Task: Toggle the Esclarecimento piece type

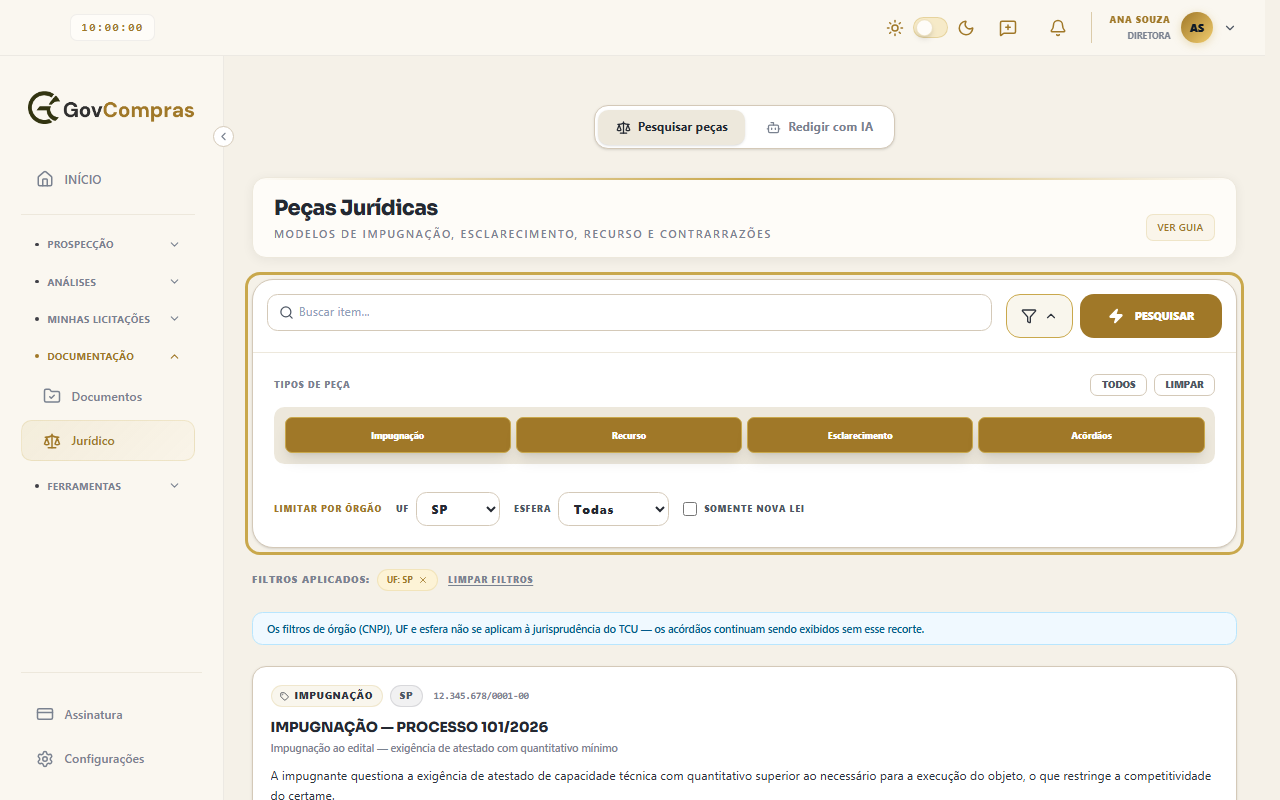Action: [x=860, y=435]
